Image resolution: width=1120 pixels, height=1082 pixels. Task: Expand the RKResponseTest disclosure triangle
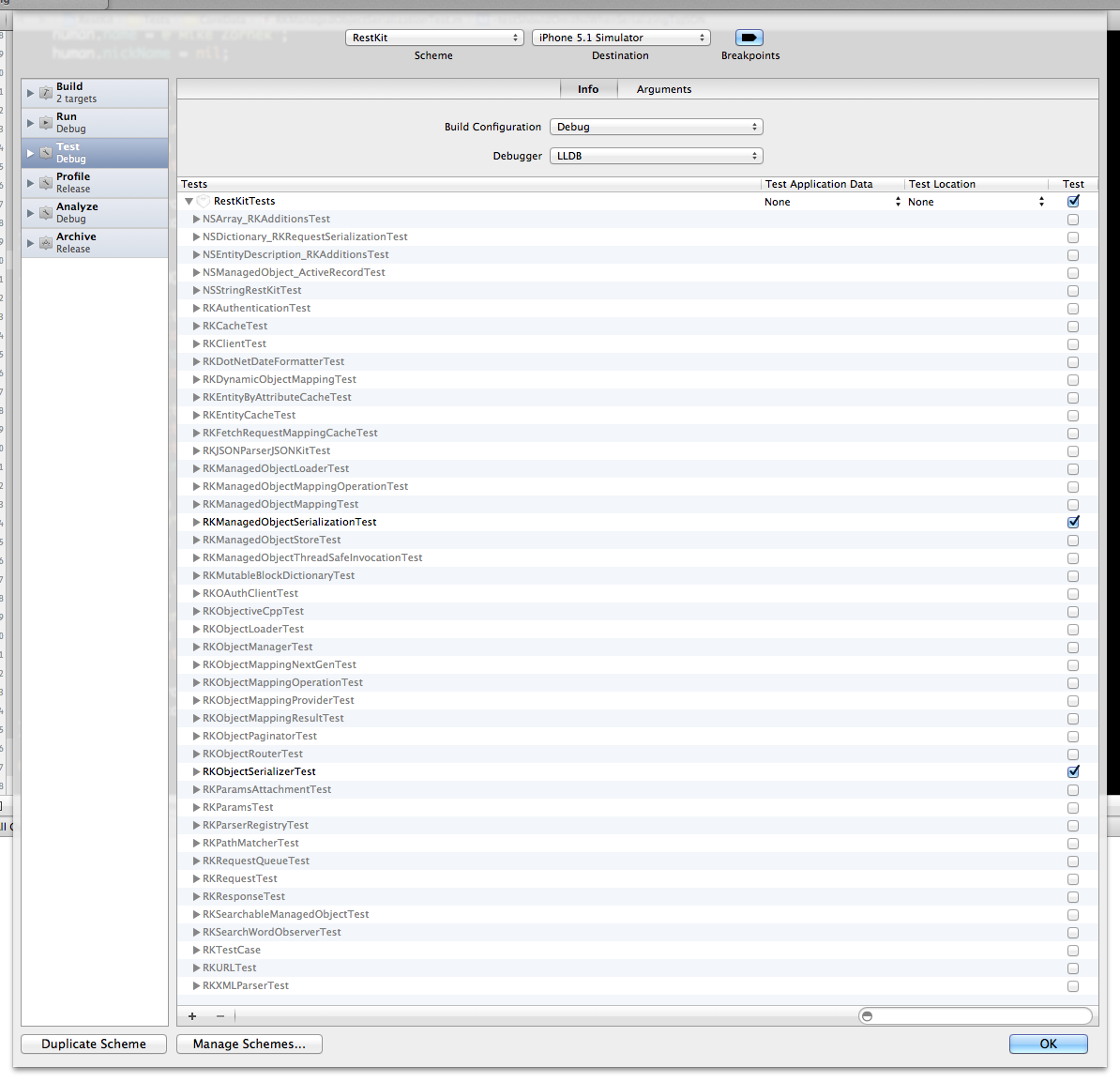(196, 896)
